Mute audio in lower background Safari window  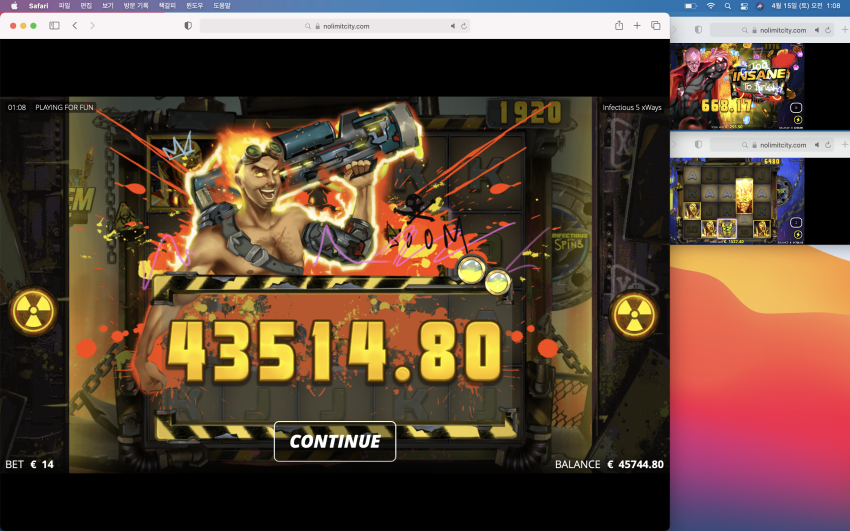816,145
